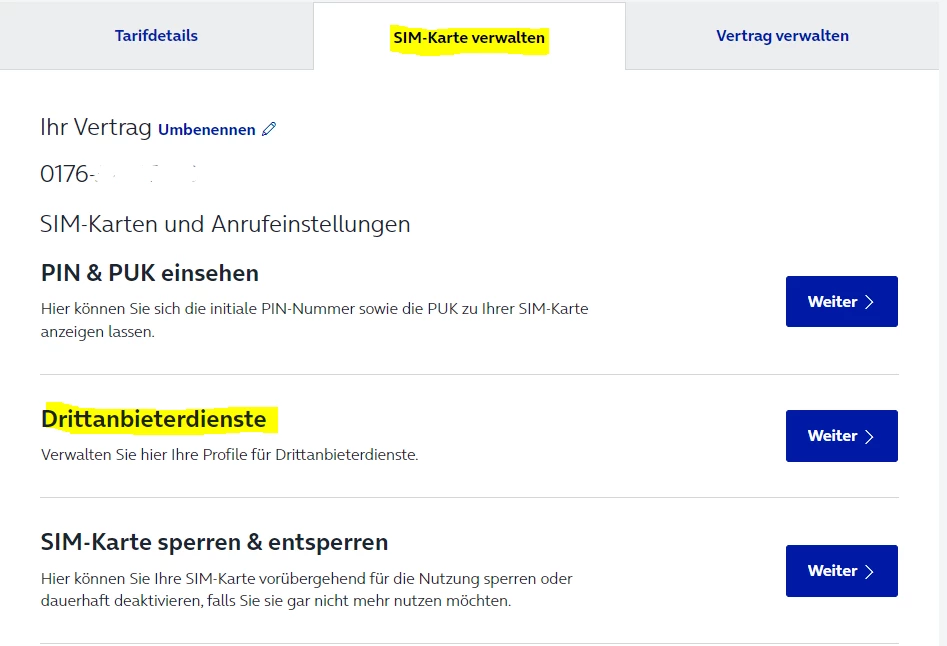Click the PIN & PUK einsehen heading
This screenshot has height=646, width=947.
coord(150,273)
